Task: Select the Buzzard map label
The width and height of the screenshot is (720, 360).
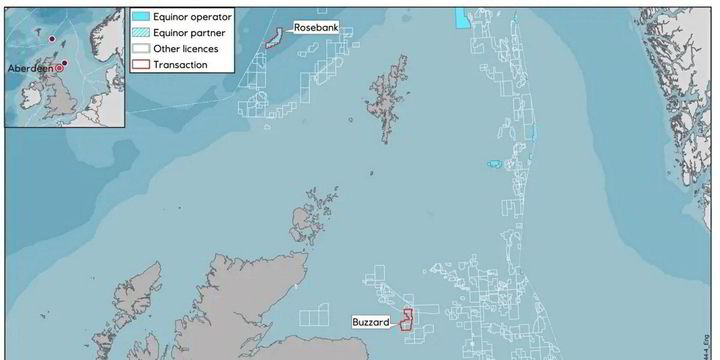Action: tap(371, 322)
